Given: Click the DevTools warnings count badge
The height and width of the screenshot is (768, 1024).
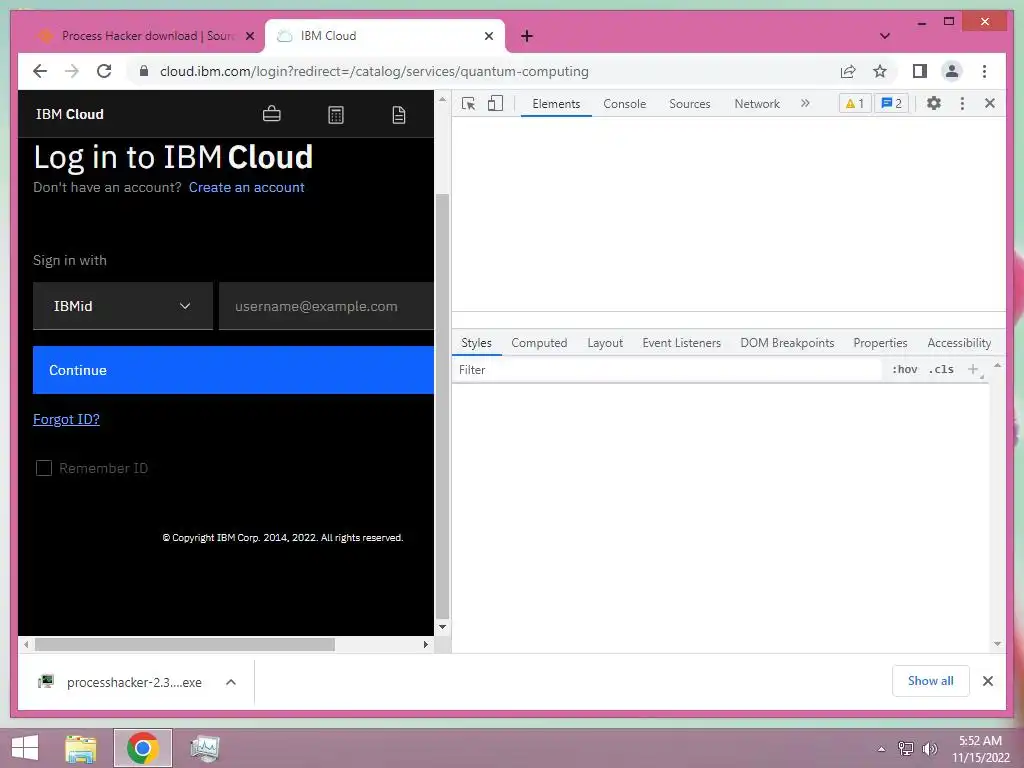Looking at the screenshot, I should 855,103.
